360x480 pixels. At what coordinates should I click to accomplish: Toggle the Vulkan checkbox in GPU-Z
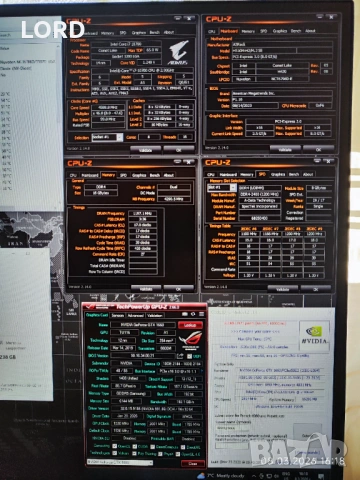click(115, 453)
